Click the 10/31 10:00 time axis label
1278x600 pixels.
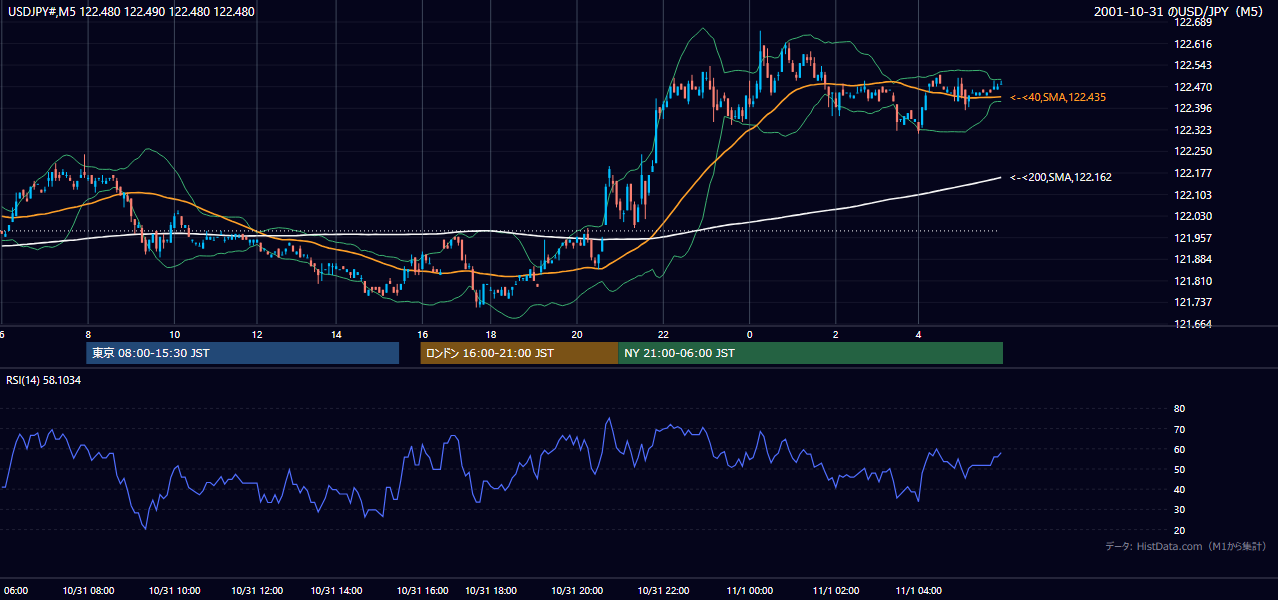[174, 590]
